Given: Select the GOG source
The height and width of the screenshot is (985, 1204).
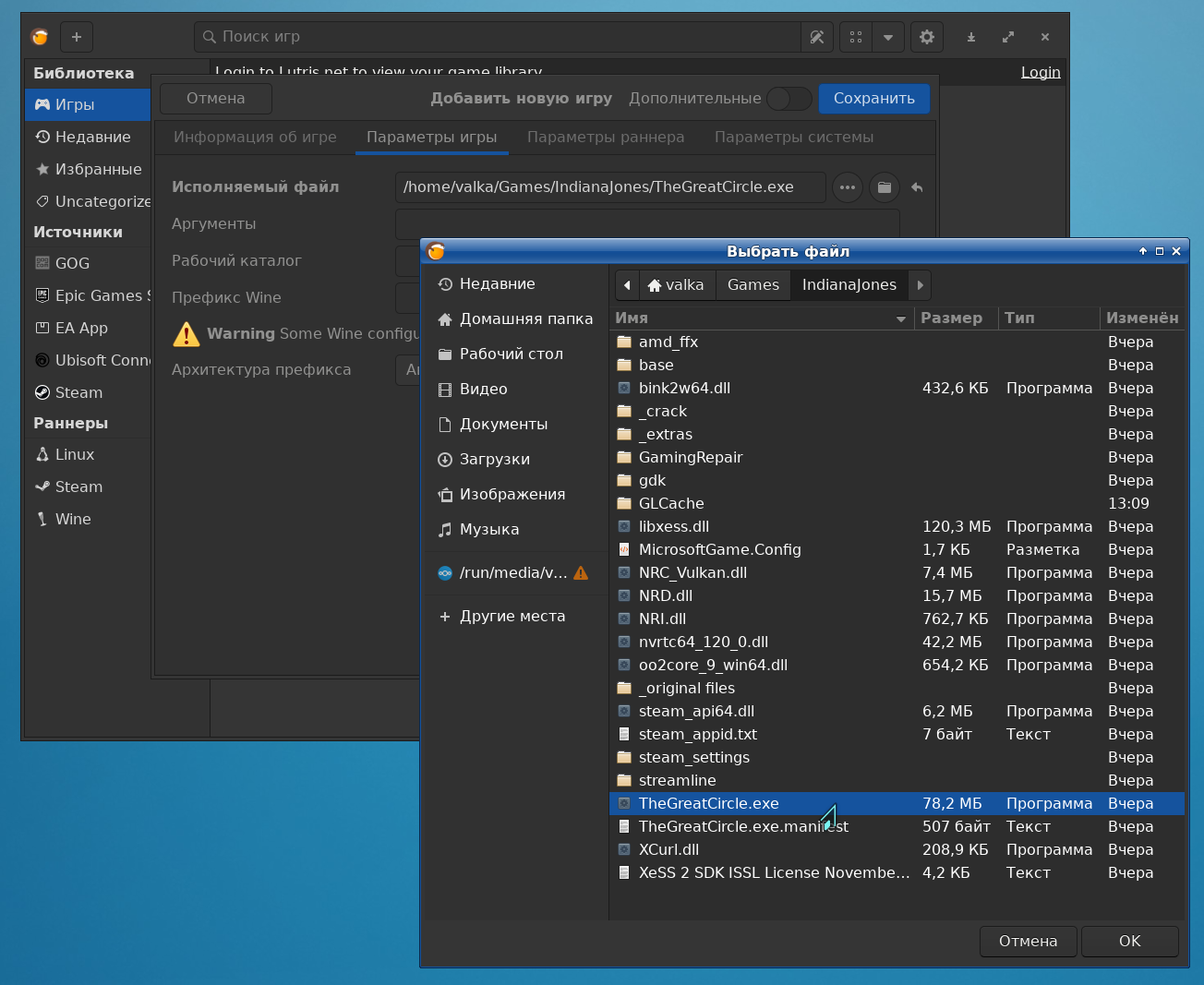Looking at the screenshot, I should pyautogui.click(x=88, y=263).
